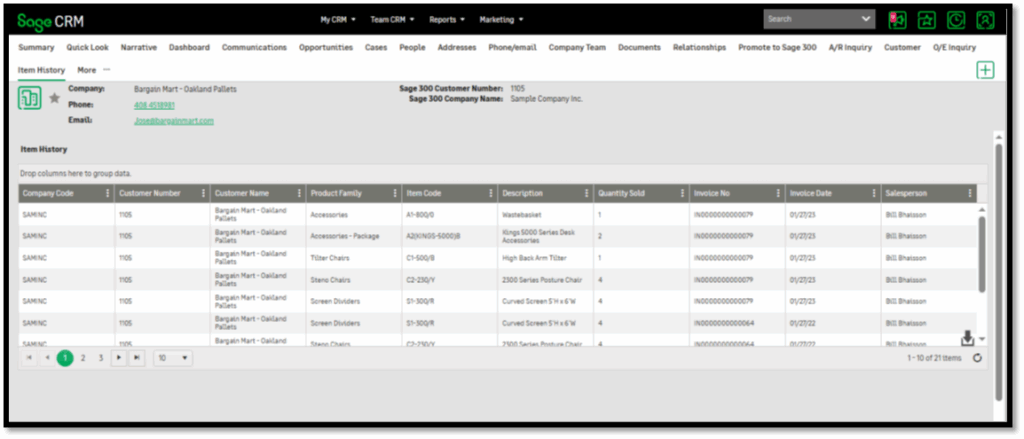
Task: Click the page's outer vertical scrollbar
Action: [x=999, y=271]
